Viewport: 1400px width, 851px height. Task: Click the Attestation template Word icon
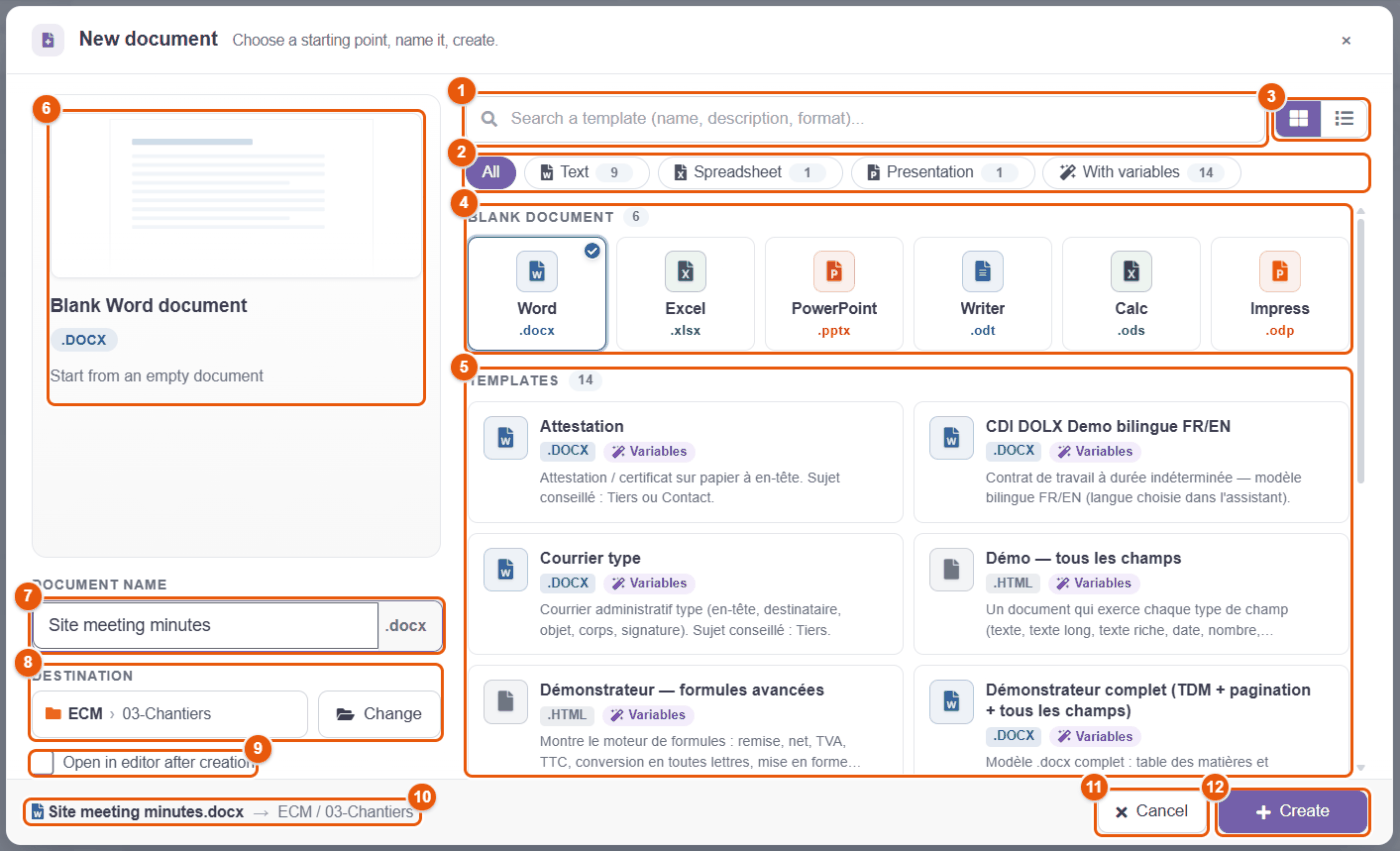pyautogui.click(x=505, y=438)
